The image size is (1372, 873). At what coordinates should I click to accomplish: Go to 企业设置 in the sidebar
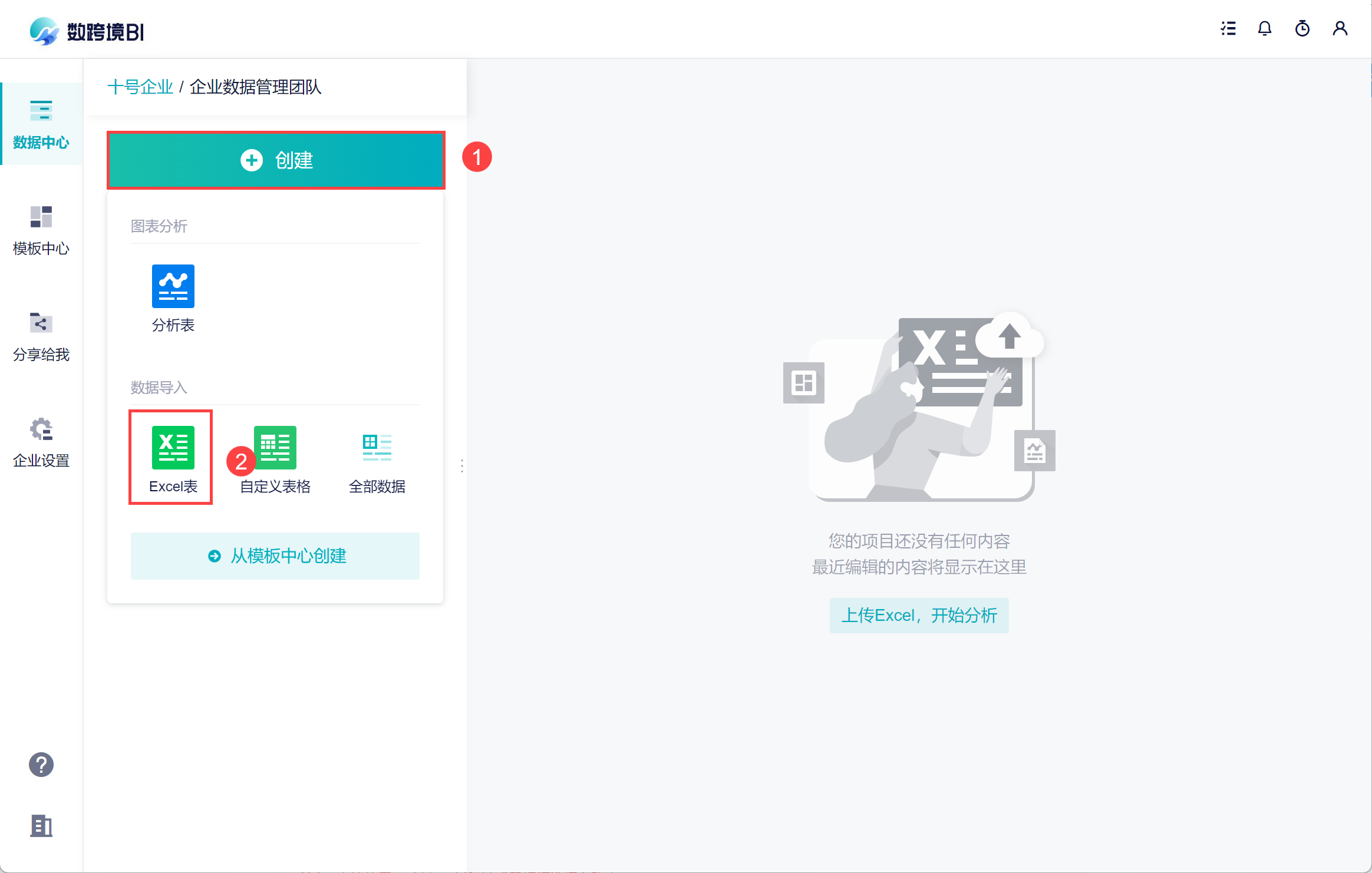tap(41, 442)
